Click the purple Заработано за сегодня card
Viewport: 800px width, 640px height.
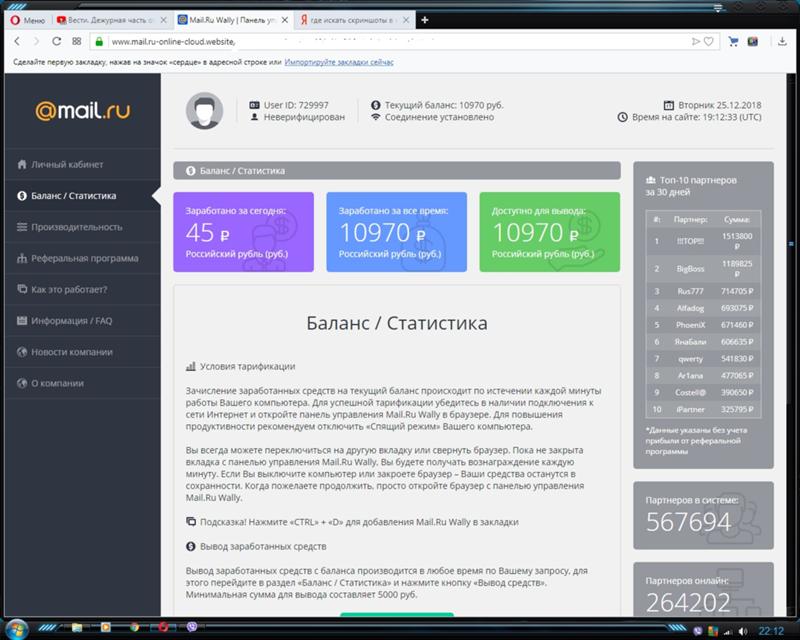243,232
